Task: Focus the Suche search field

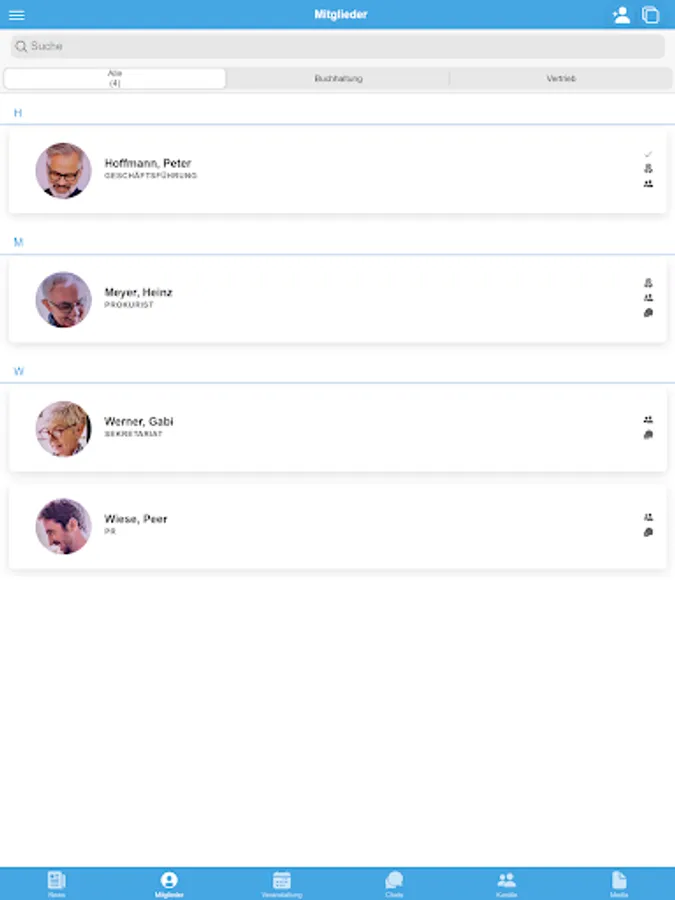Action: tap(338, 46)
